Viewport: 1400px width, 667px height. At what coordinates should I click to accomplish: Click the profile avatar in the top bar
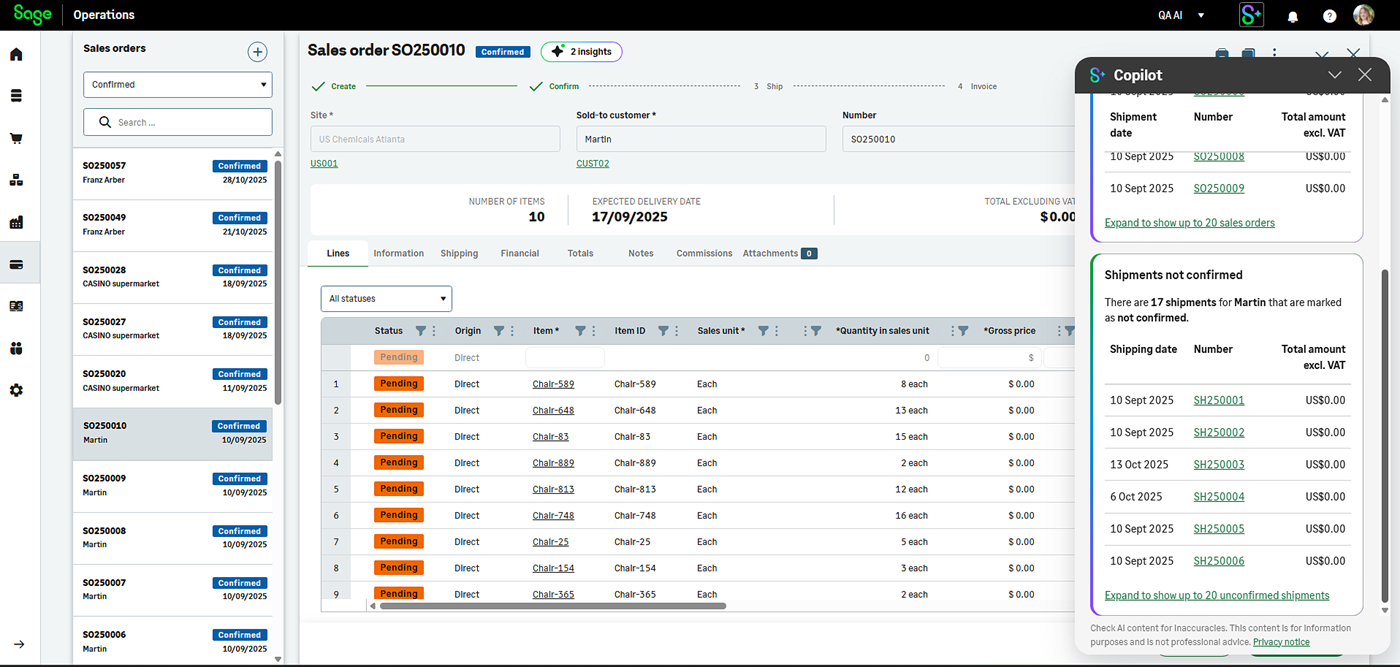[1363, 15]
